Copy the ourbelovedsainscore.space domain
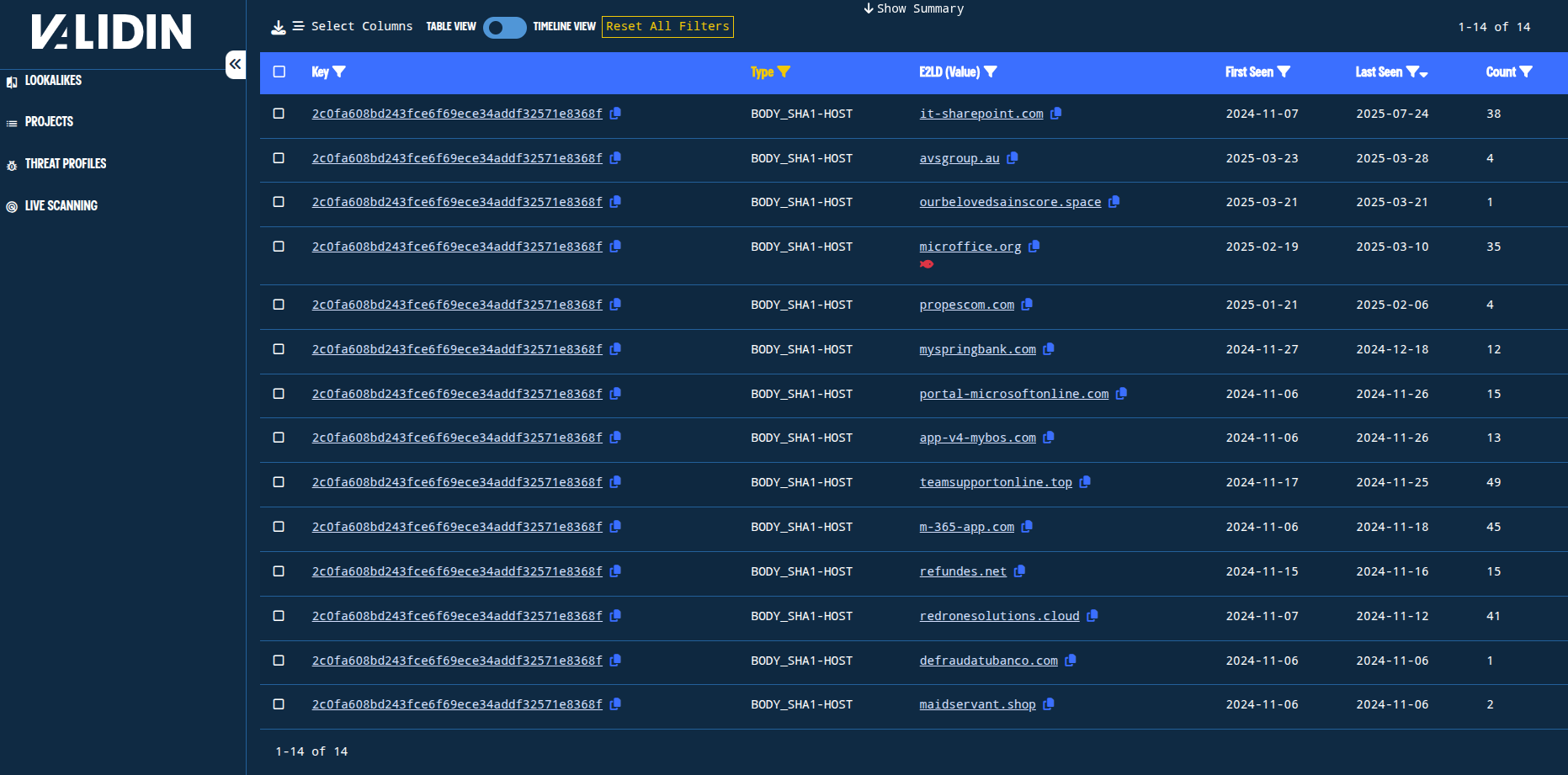The image size is (1568, 775). click(1114, 202)
